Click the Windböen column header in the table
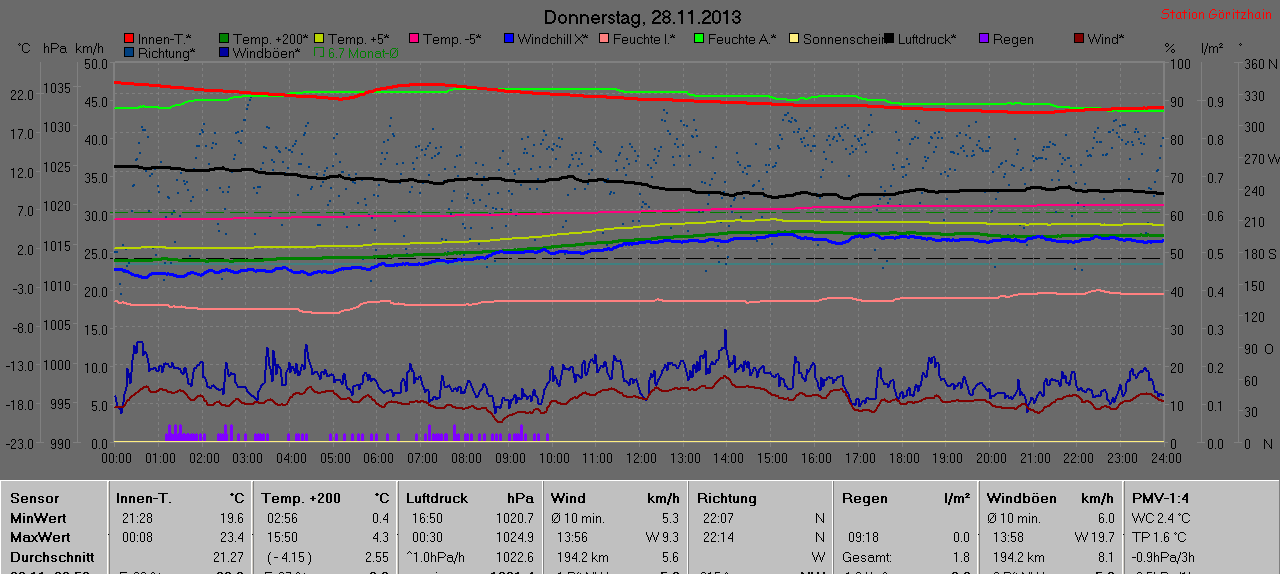This screenshot has width=1280, height=574. (1022, 498)
